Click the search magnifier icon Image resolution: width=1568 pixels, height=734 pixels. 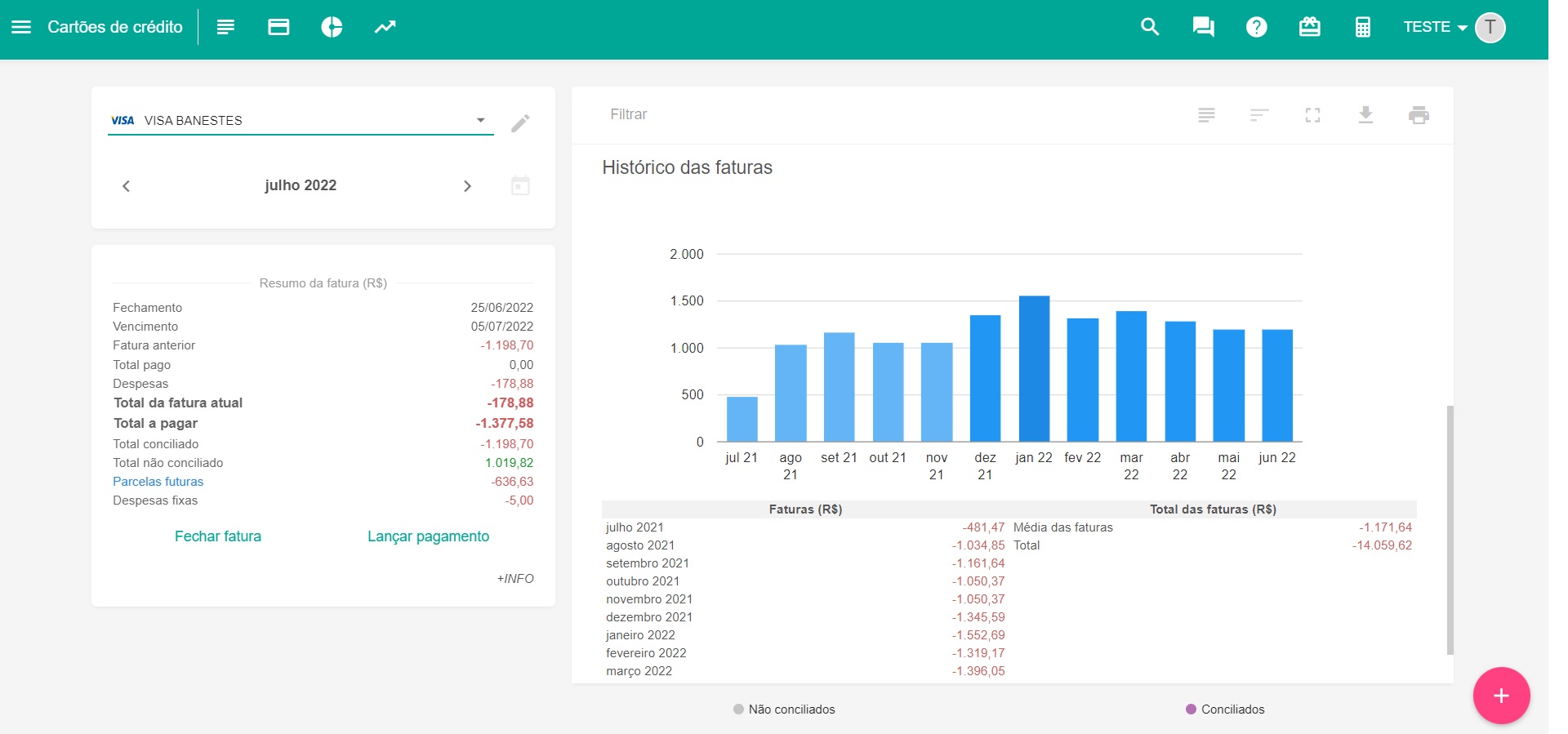pos(1150,27)
